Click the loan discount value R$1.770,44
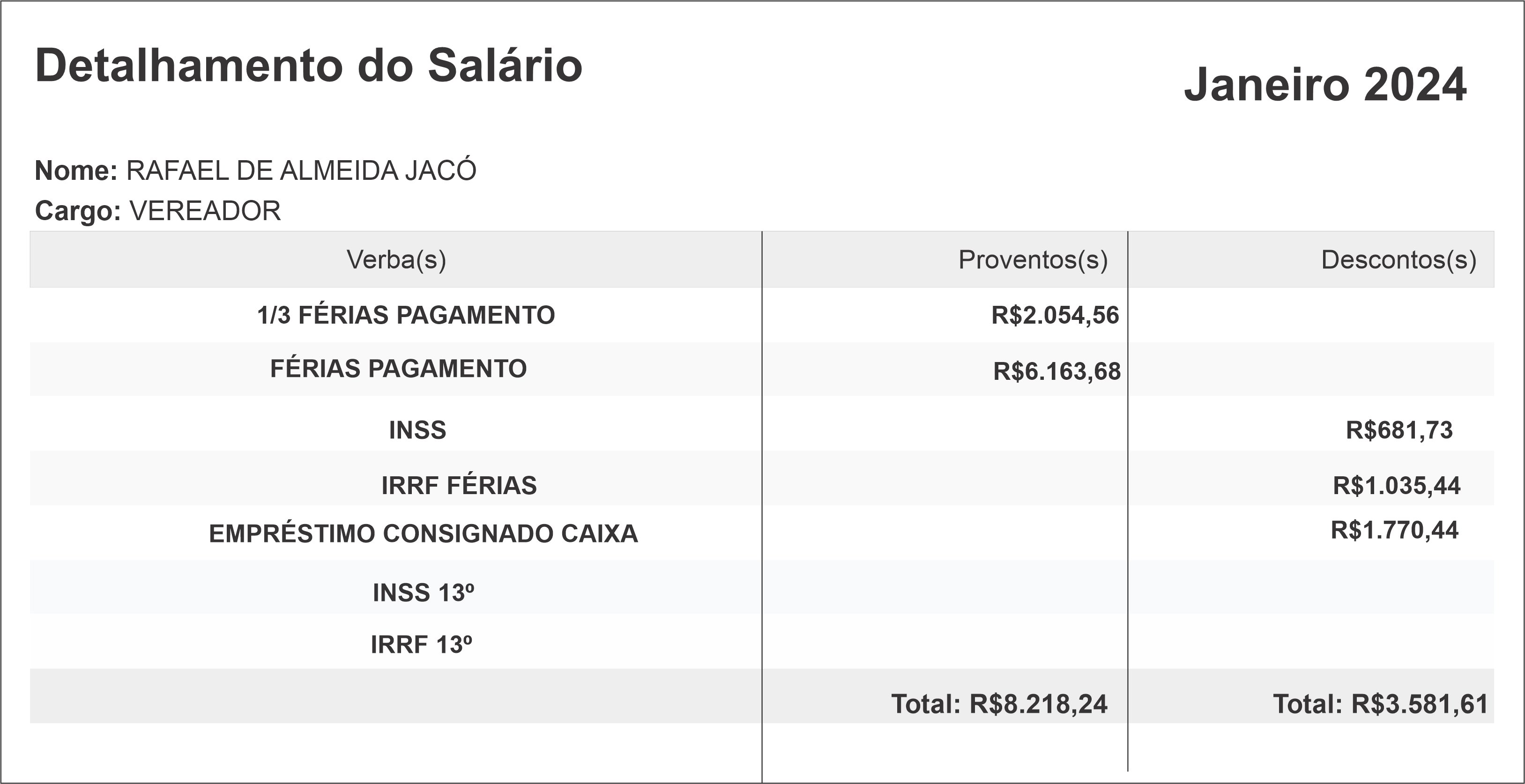This screenshot has height=784, width=1525. [1394, 531]
